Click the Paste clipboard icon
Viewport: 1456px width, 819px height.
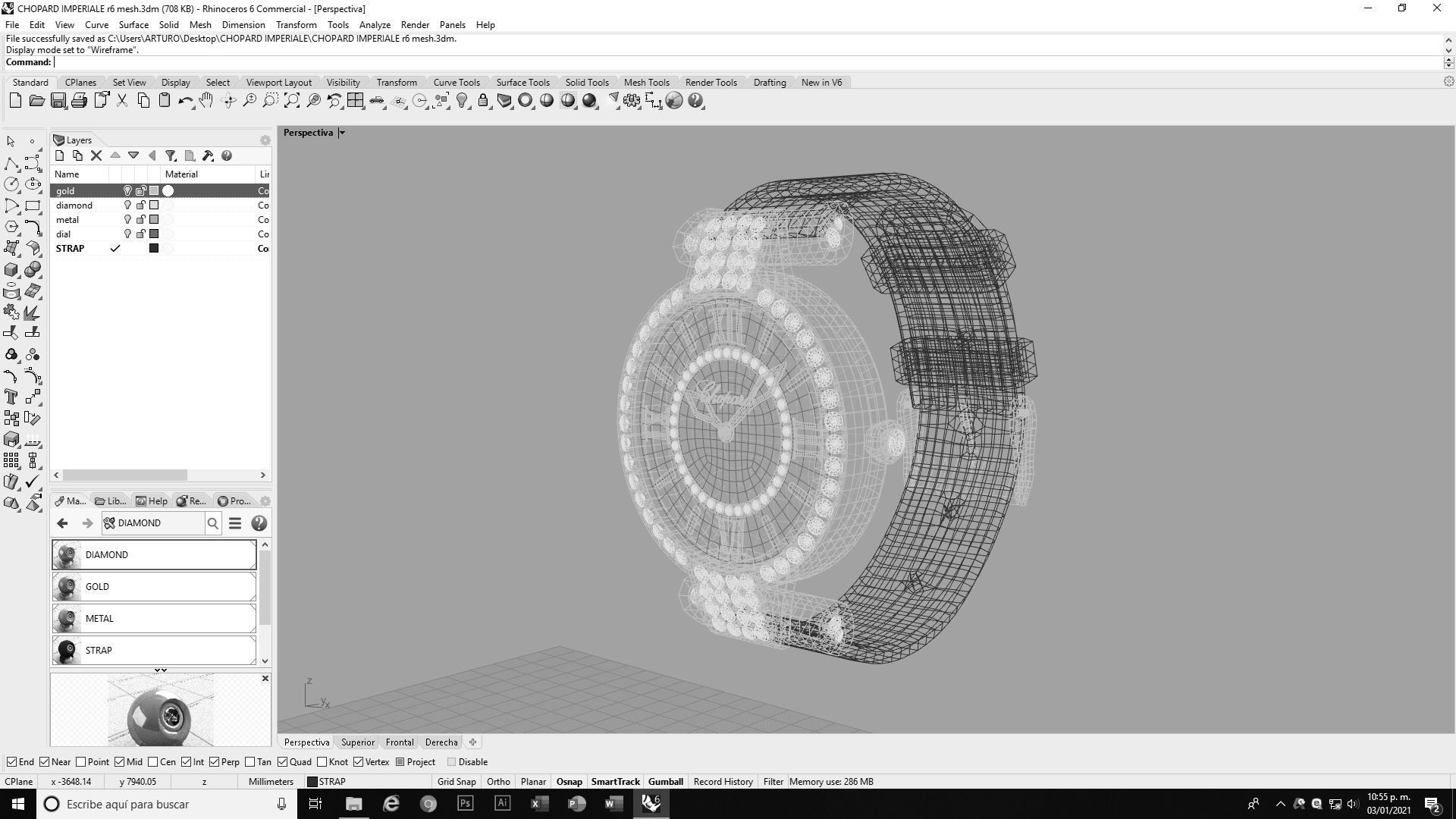164,100
